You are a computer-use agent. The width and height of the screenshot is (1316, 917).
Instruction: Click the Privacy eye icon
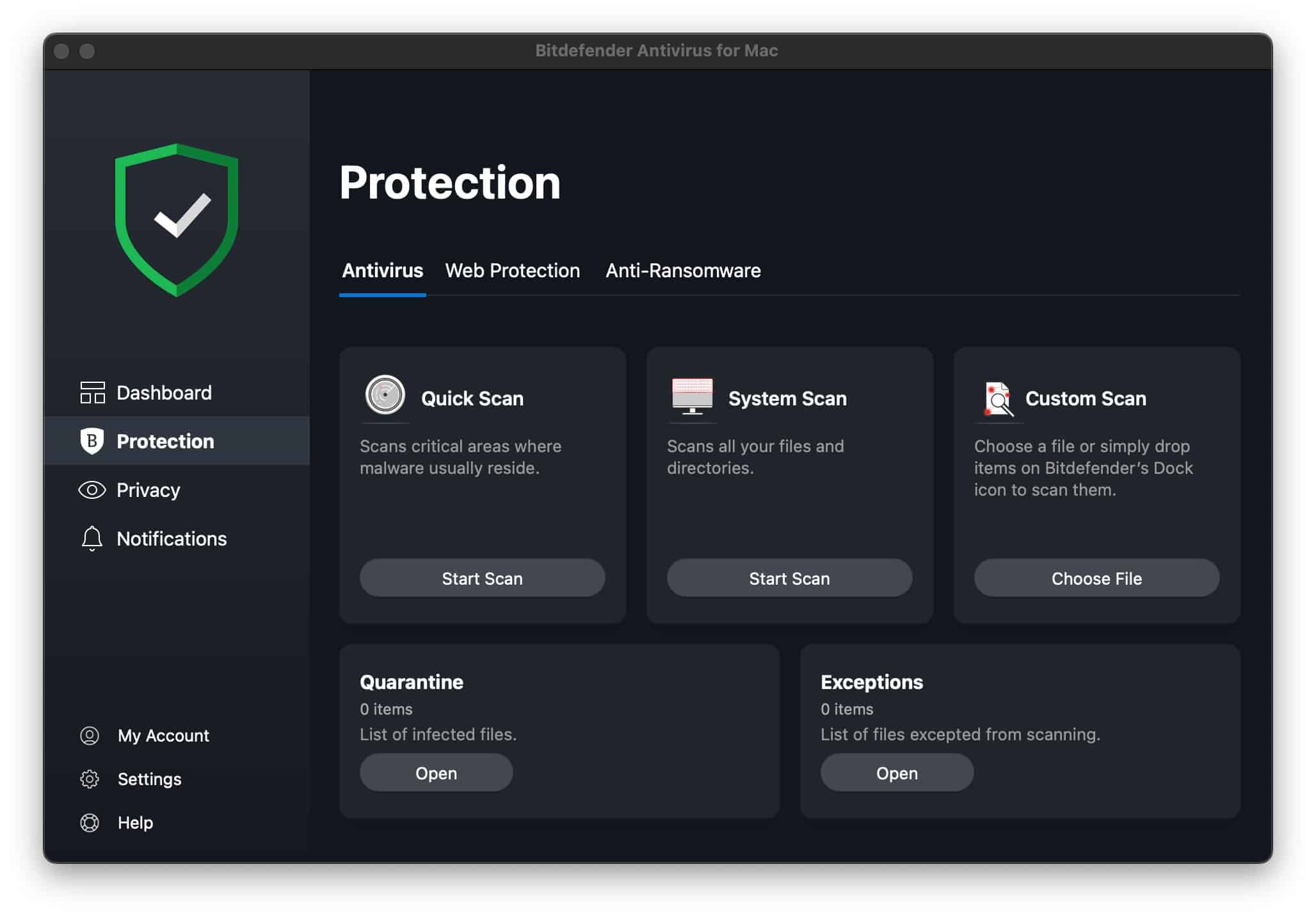92,490
